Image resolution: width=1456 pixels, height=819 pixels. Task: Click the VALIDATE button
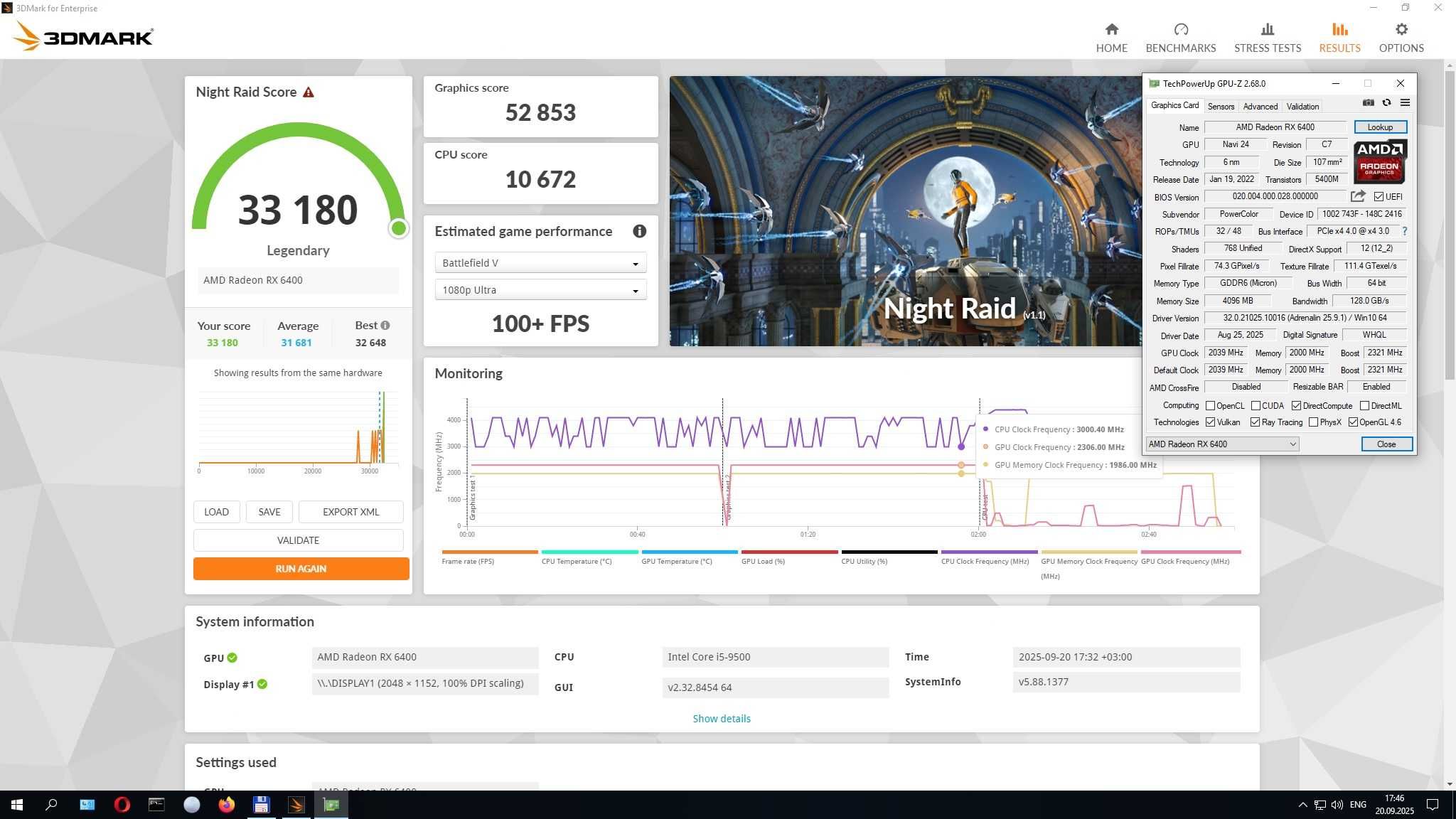(x=298, y=540)
